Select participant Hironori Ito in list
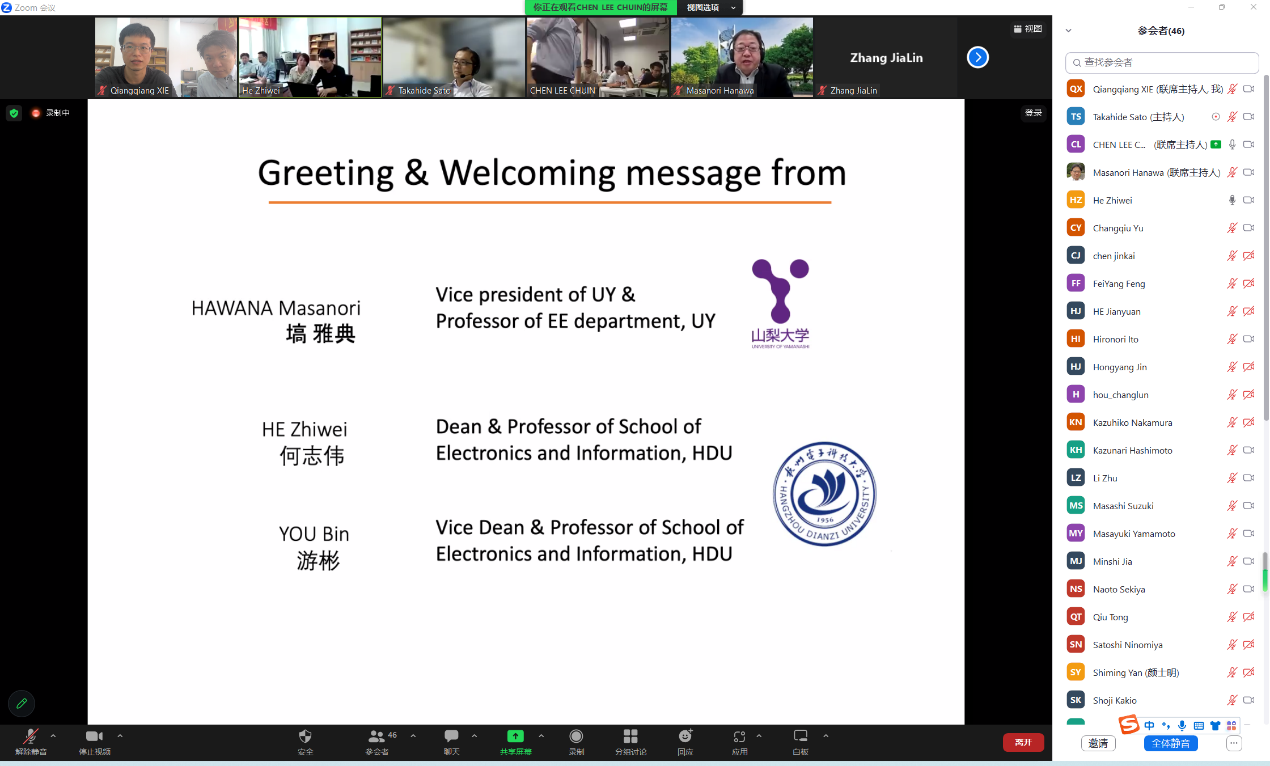Viewport: 1270px width, 766px height. click(1162, 339)
